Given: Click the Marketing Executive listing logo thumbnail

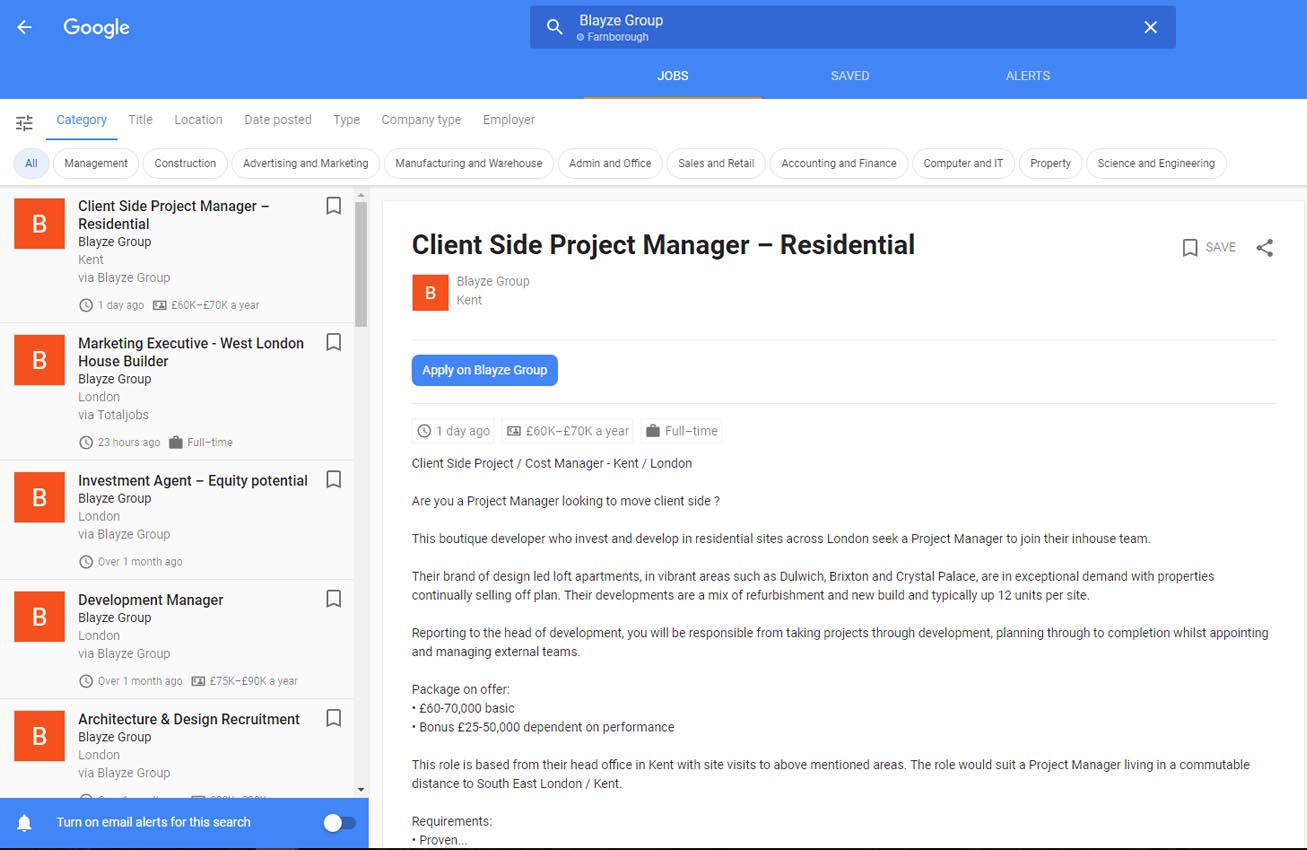Looking at the screenshot, I should 40,361.
